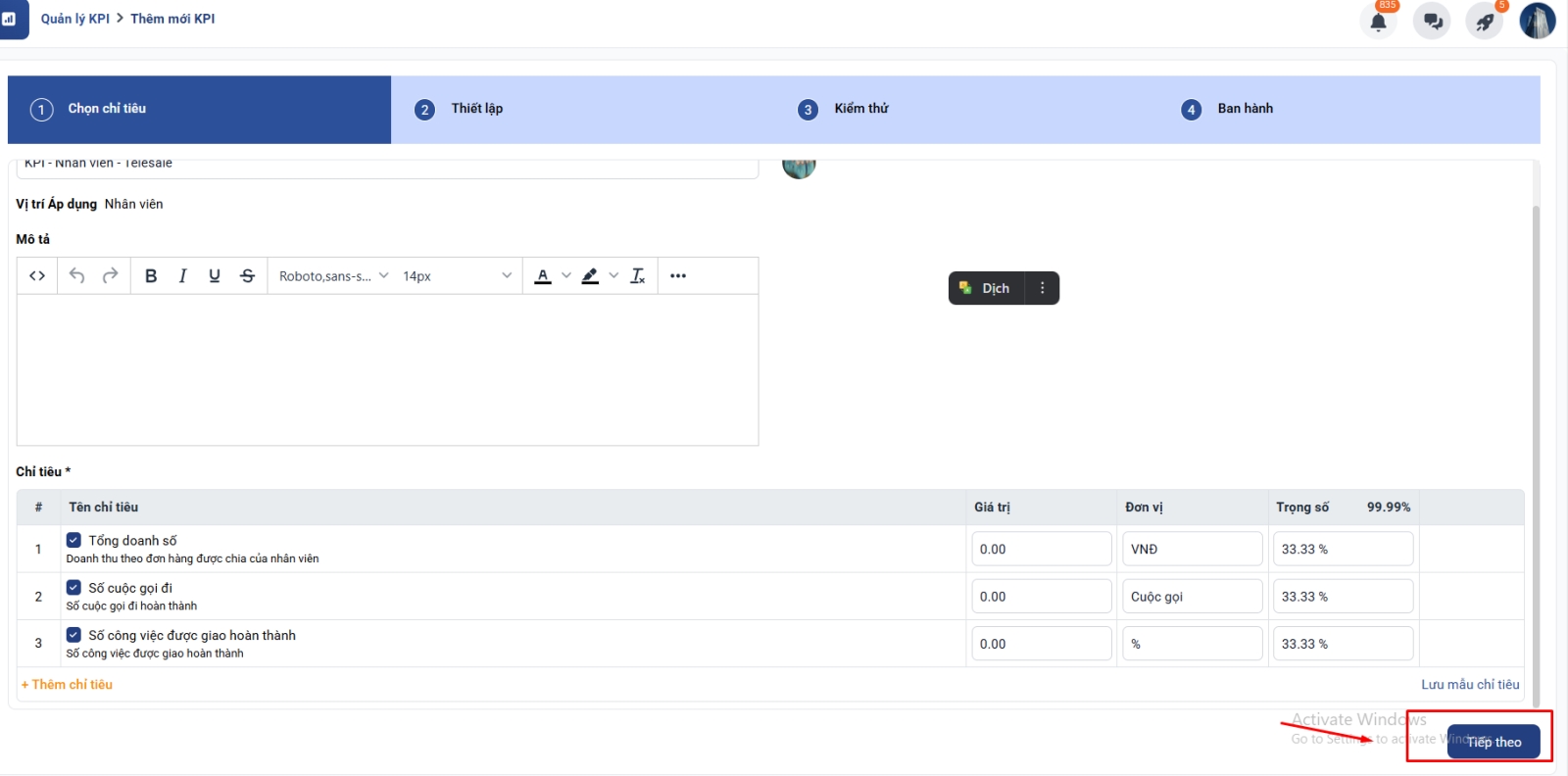Clear formatting with the Tx icon

click(638, 276)
